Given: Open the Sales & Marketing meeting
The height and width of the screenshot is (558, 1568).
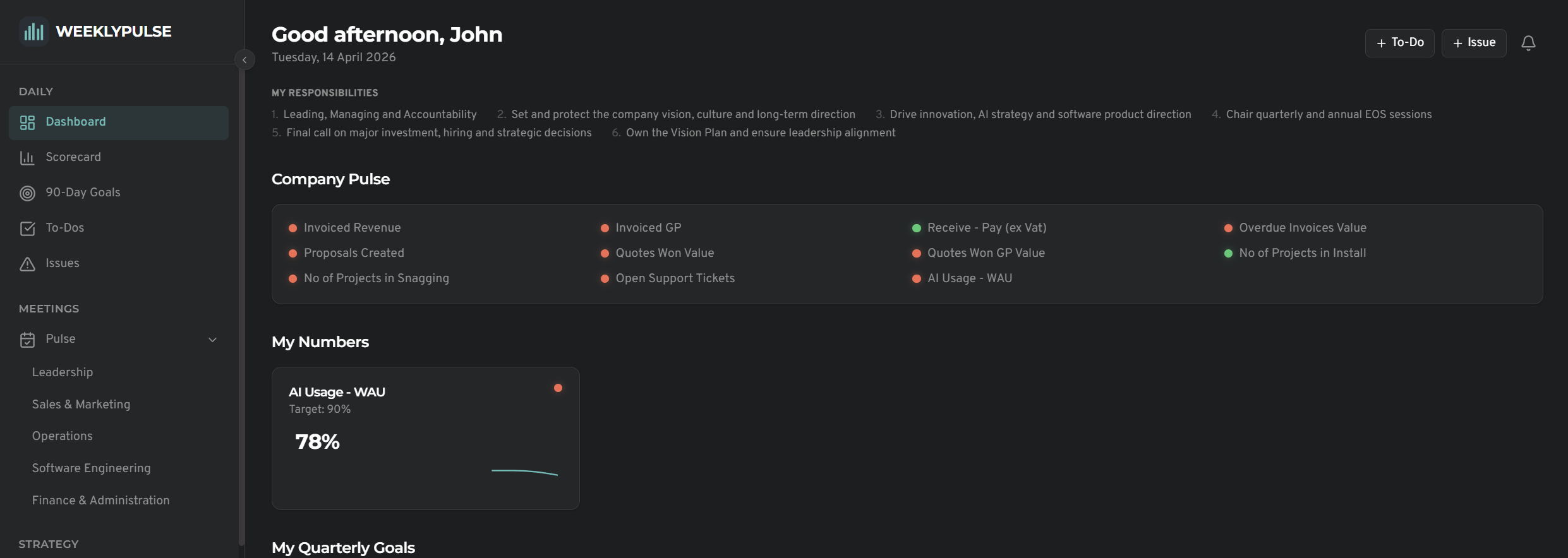Looking at the screenshot, I should 81,405.
